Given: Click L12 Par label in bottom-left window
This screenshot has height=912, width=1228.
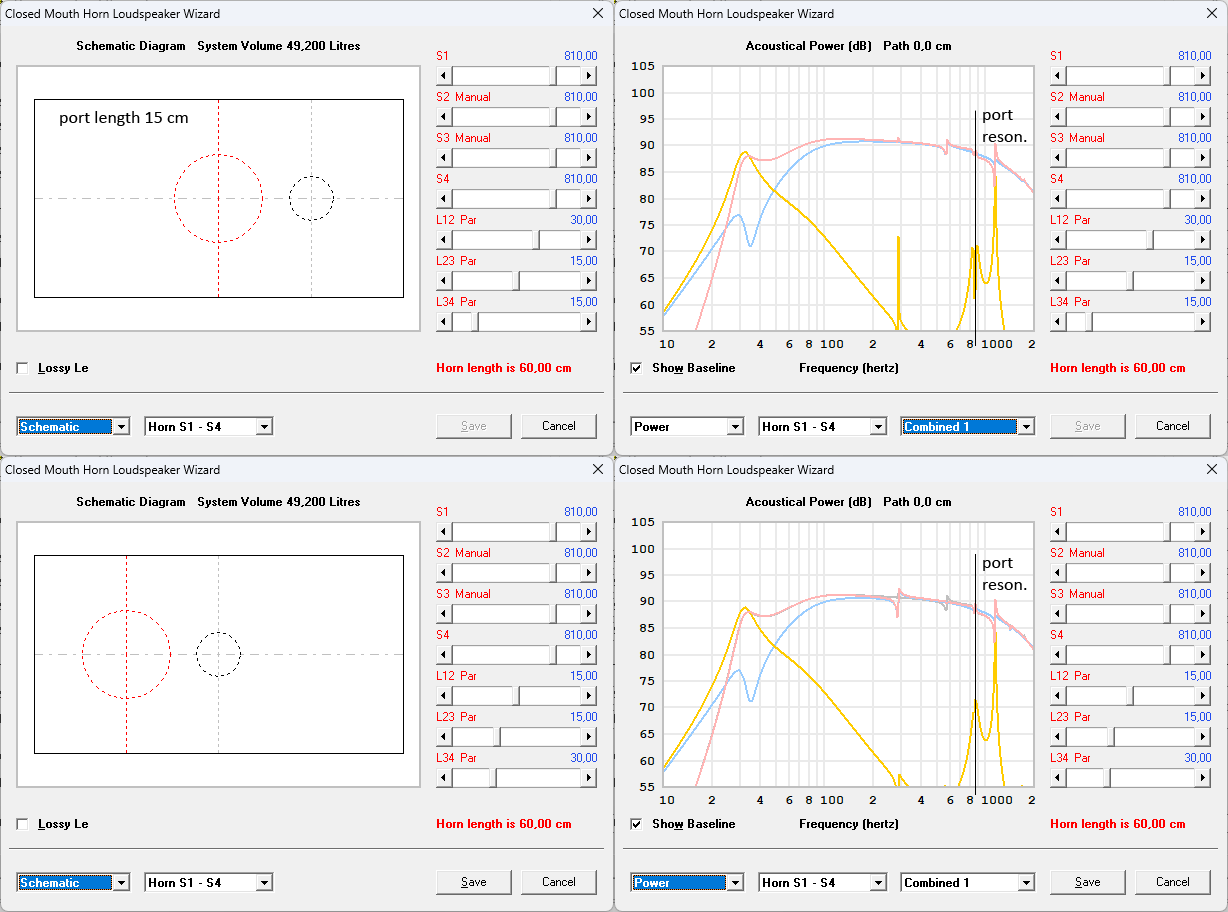Looking at the screenshot, I should point(456,676).
